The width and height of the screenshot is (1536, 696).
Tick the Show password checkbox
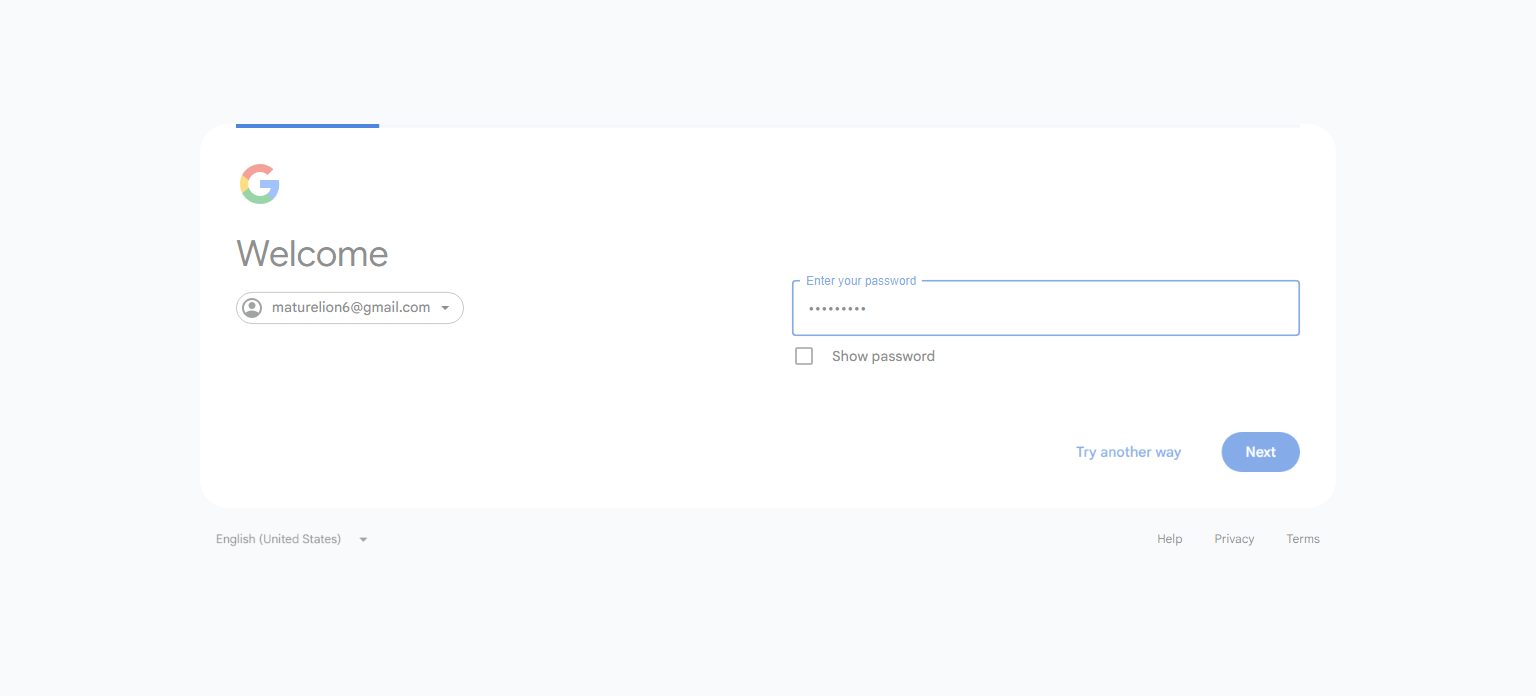(804, 356)
